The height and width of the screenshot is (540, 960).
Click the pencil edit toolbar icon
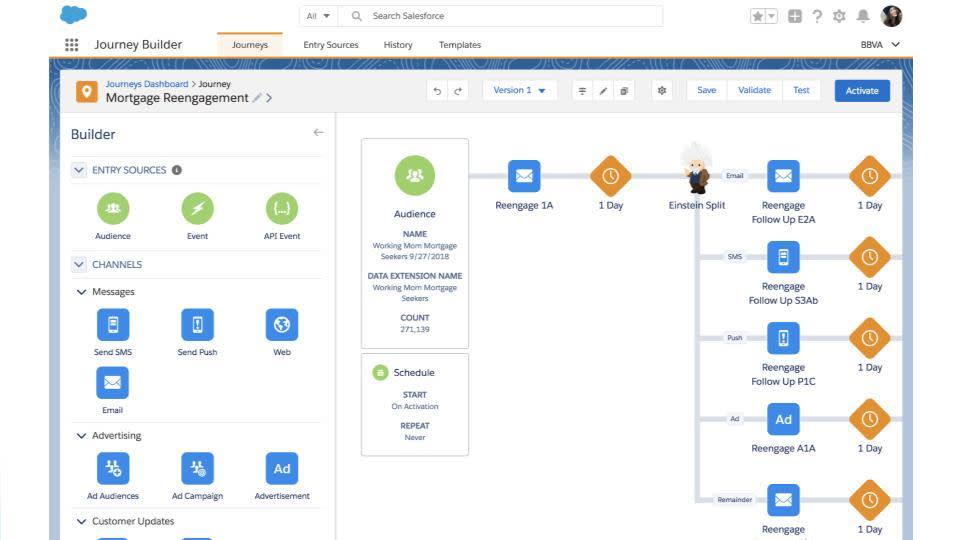603,91
